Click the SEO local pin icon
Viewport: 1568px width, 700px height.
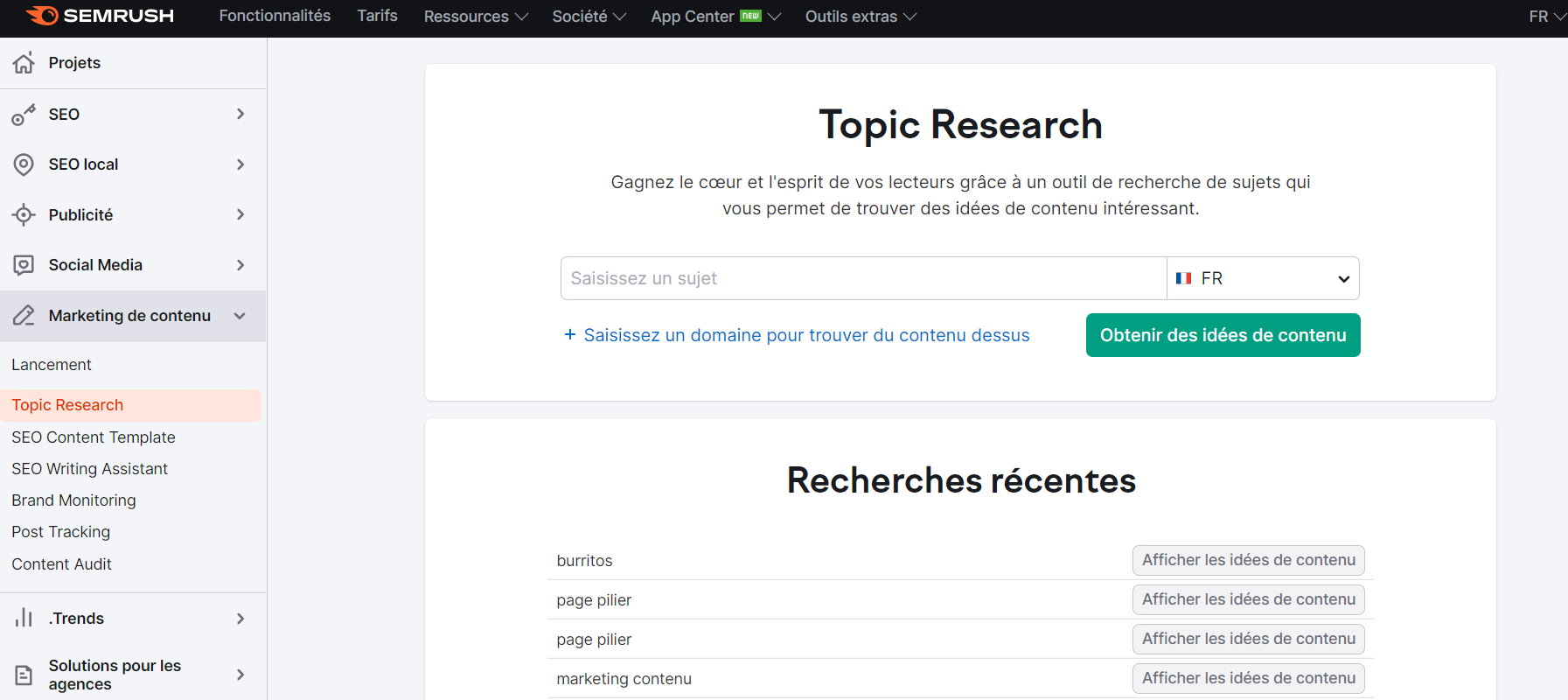pyautogui.click(x=24, y=164)
